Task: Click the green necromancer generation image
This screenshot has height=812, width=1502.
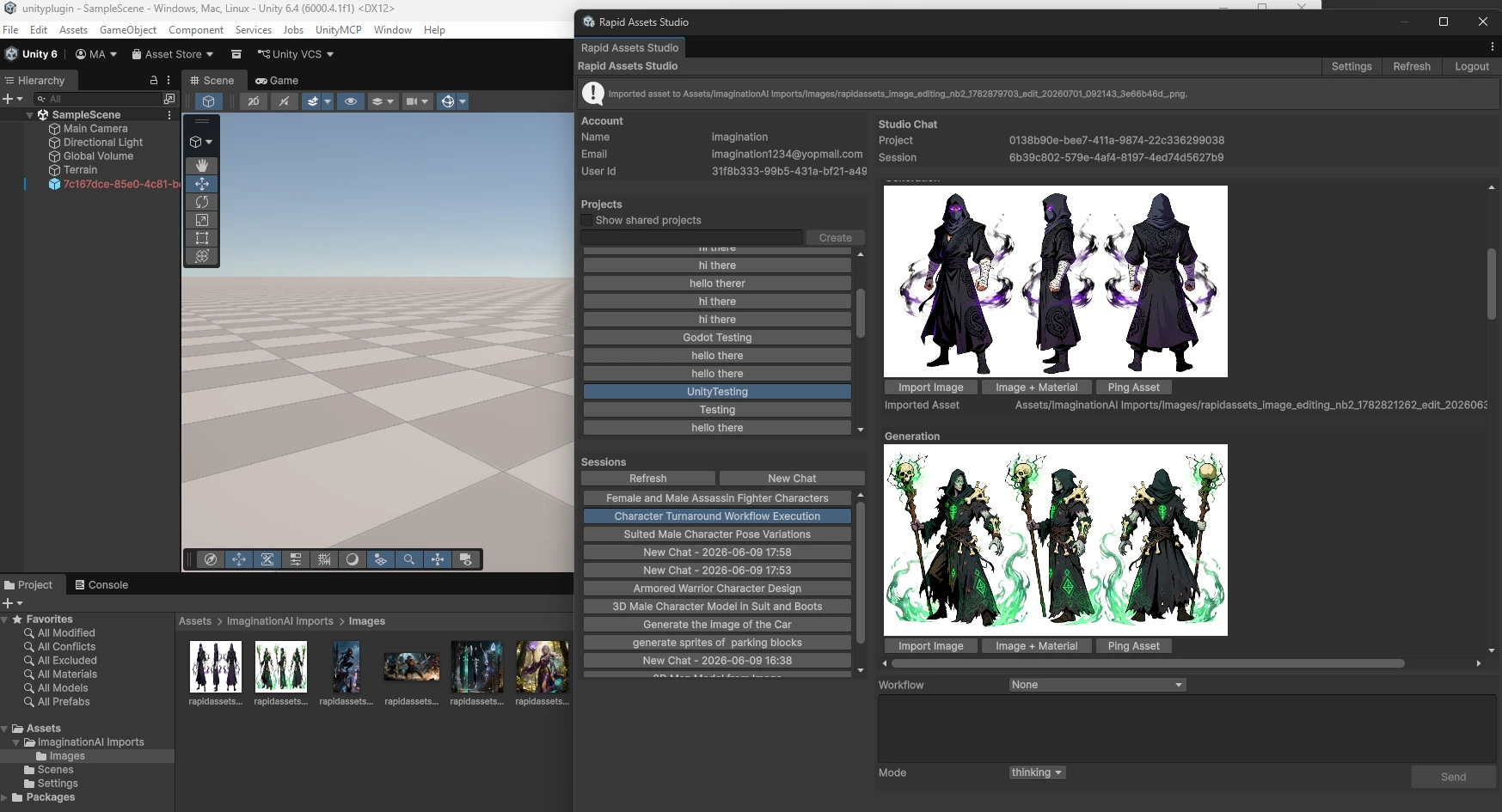Action: coord(1056,540)
